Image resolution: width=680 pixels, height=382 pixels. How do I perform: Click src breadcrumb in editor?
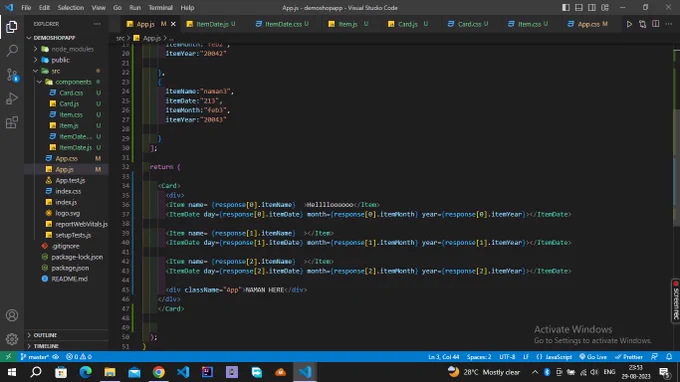click(120, 38)
